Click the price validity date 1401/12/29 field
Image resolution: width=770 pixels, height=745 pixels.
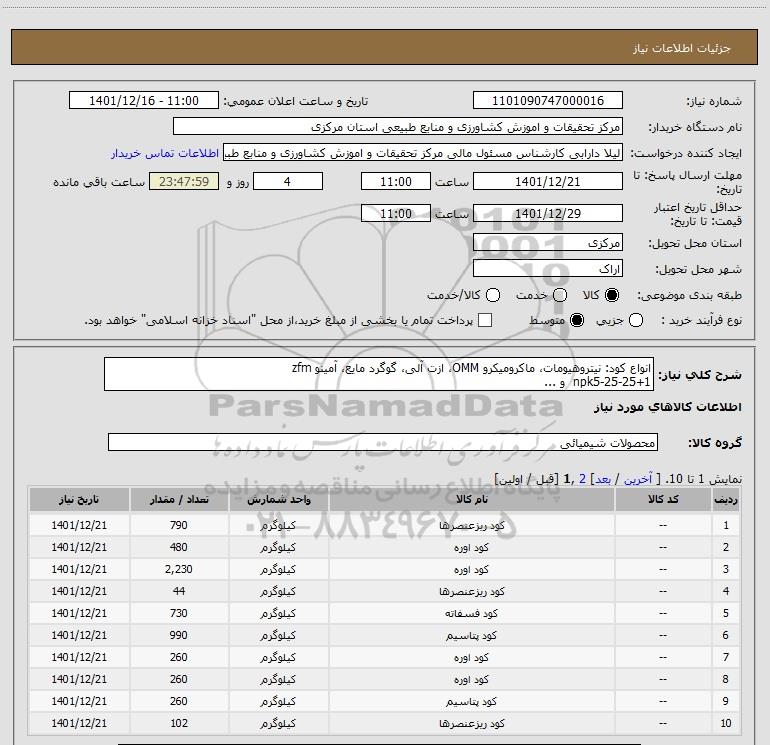coord(548,214)
